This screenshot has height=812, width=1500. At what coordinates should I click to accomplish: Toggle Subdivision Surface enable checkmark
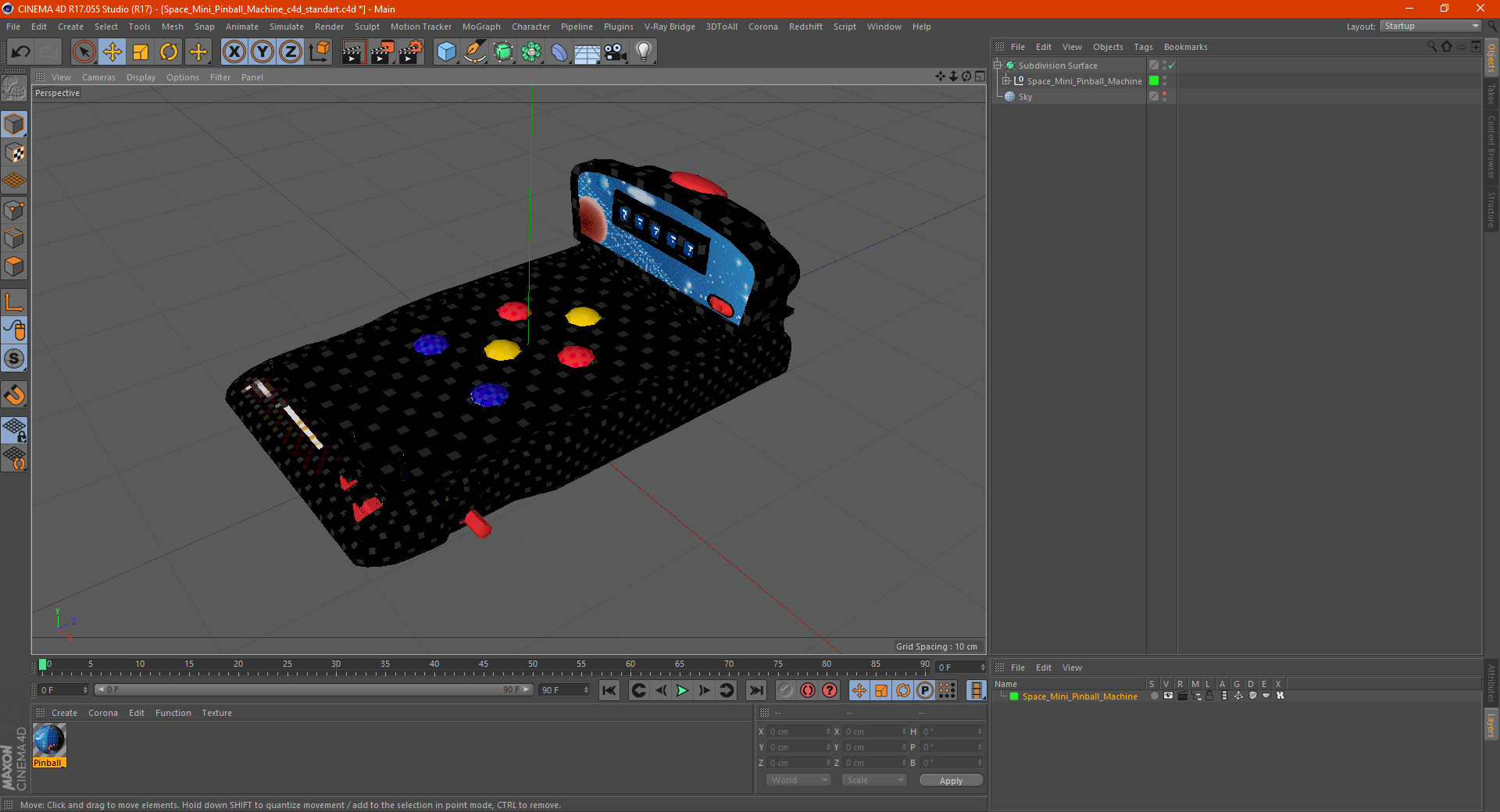[x=1171, y=66]
